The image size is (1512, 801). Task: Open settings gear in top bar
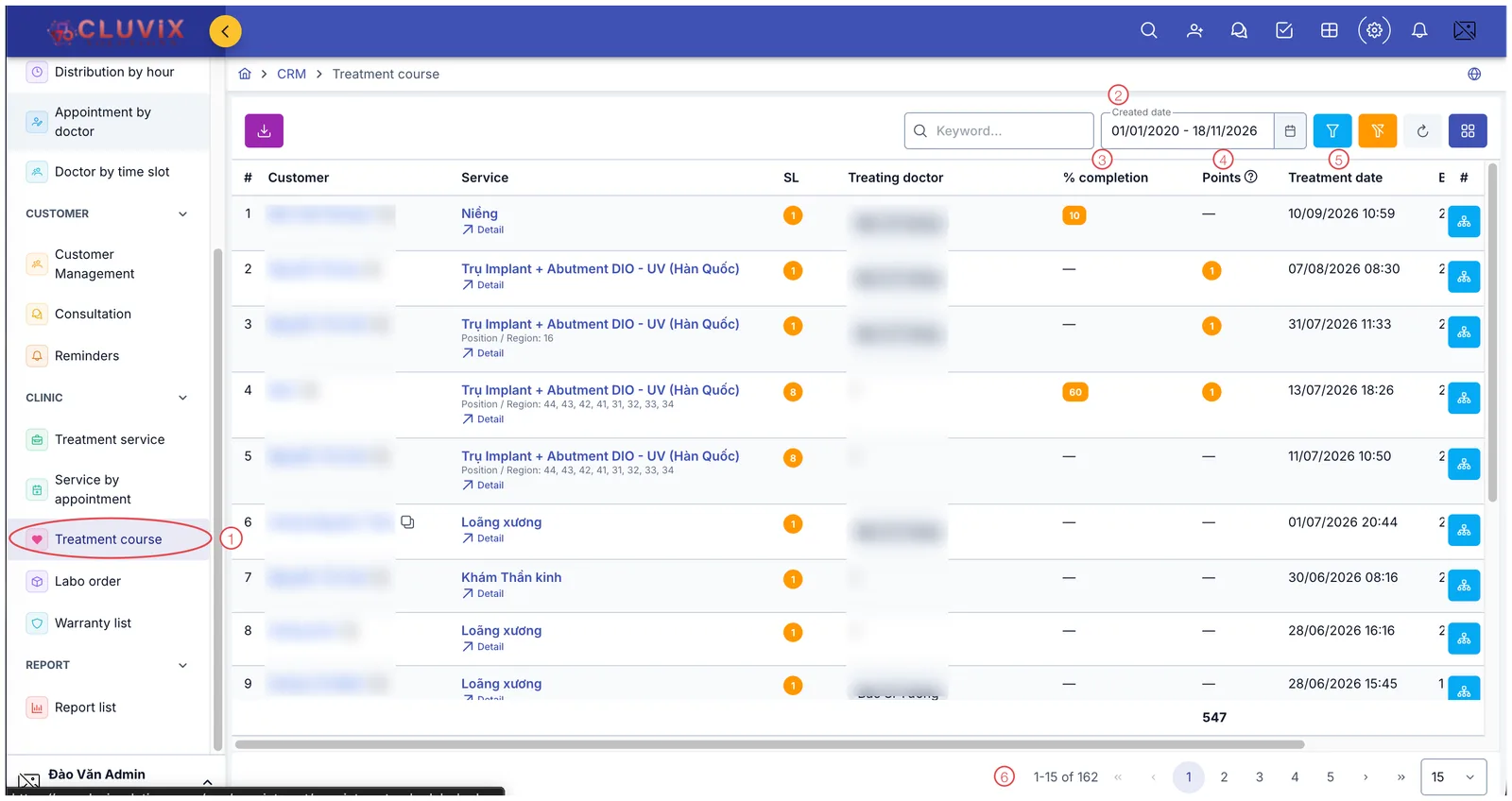tap(1374, 30)
